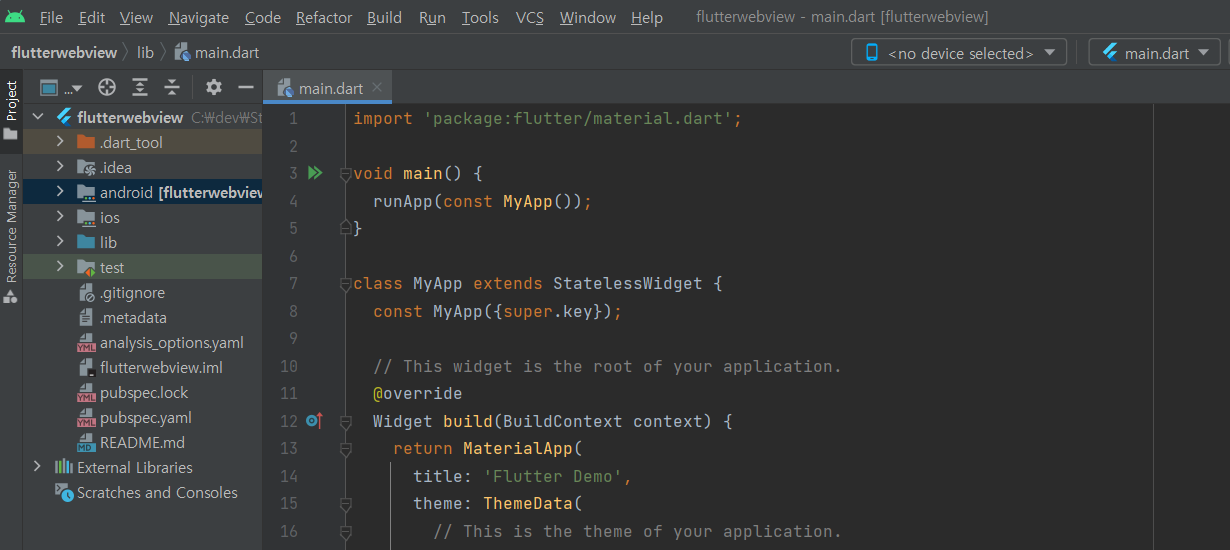Image resolution: width=1230 pixels, height=550 pixels.
Task: Expand the android folder chevron
Action: pyautogui.click(x=60, y=192)
